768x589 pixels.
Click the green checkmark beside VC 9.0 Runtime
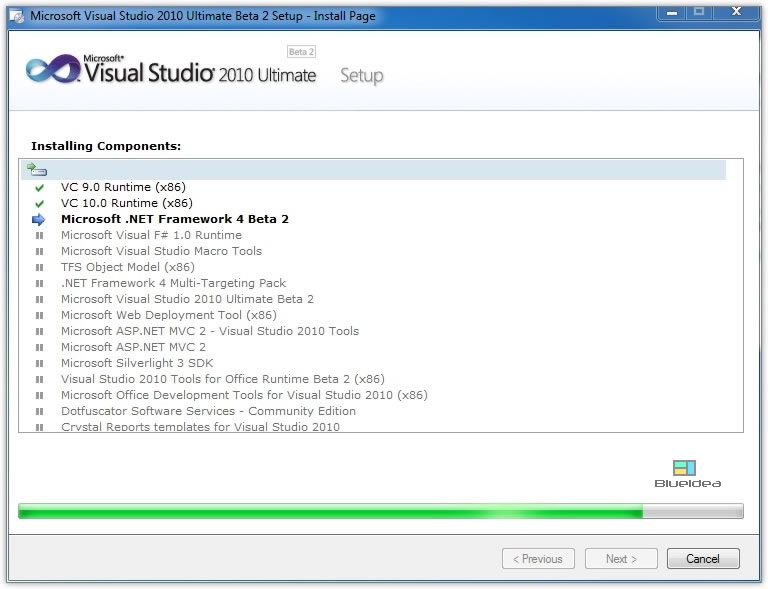coord(40,188)
